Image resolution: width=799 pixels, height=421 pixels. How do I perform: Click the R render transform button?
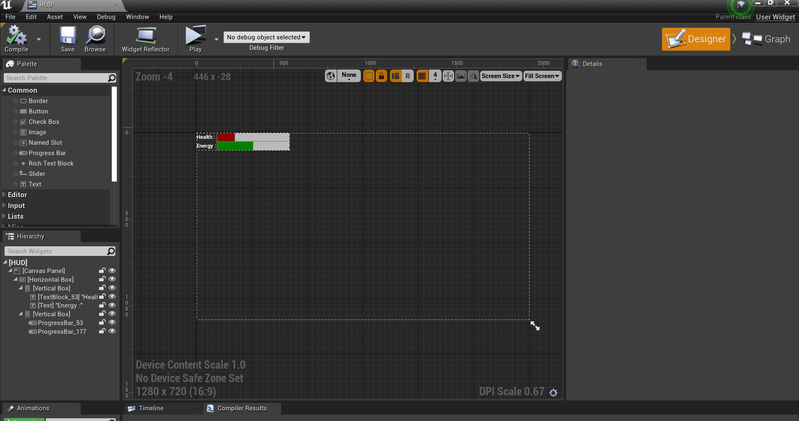click(408, 76)
